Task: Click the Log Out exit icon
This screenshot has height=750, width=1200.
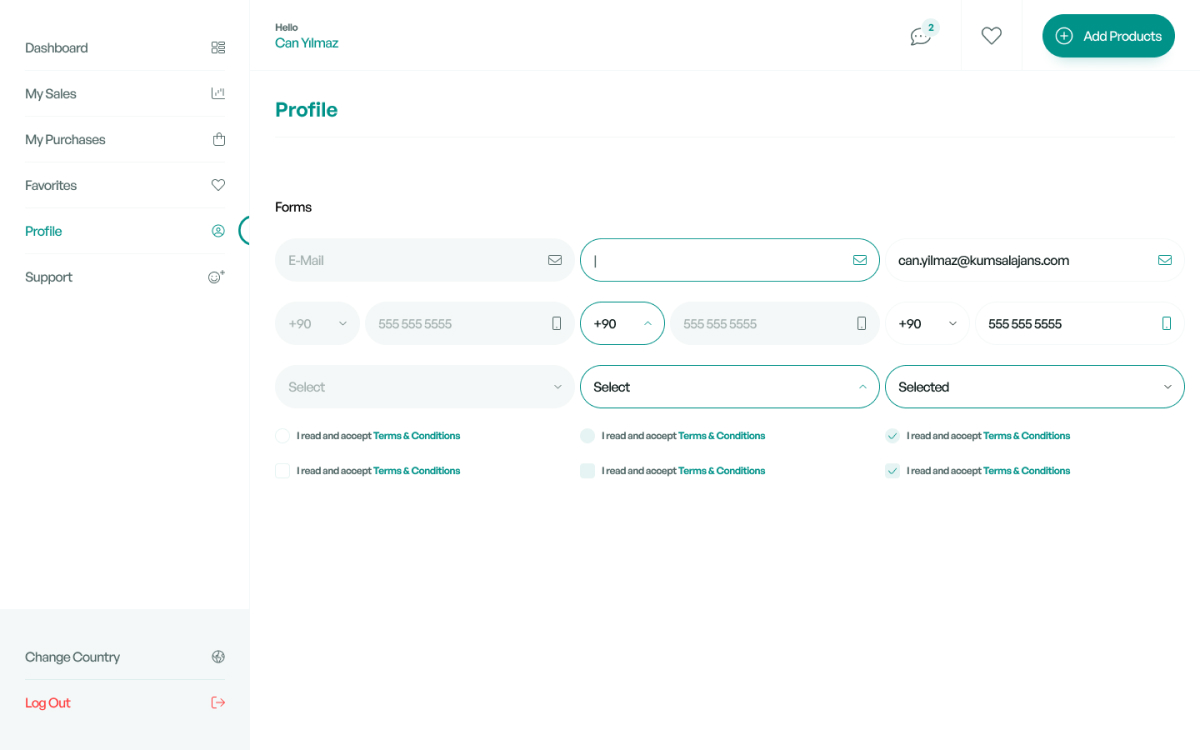Action: tap(218, 703)
